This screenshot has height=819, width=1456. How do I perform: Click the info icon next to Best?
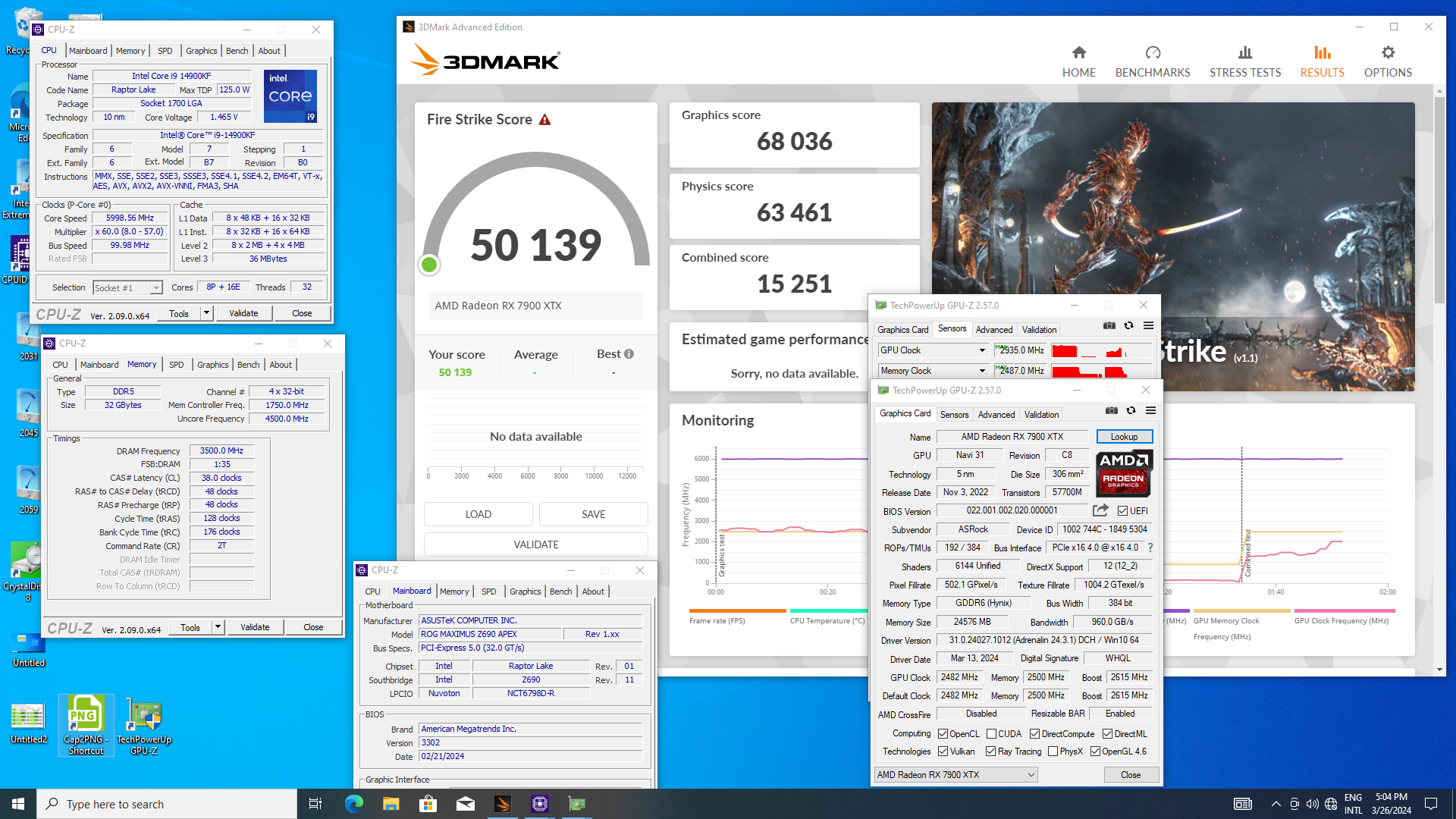click(x=629, y=354)
